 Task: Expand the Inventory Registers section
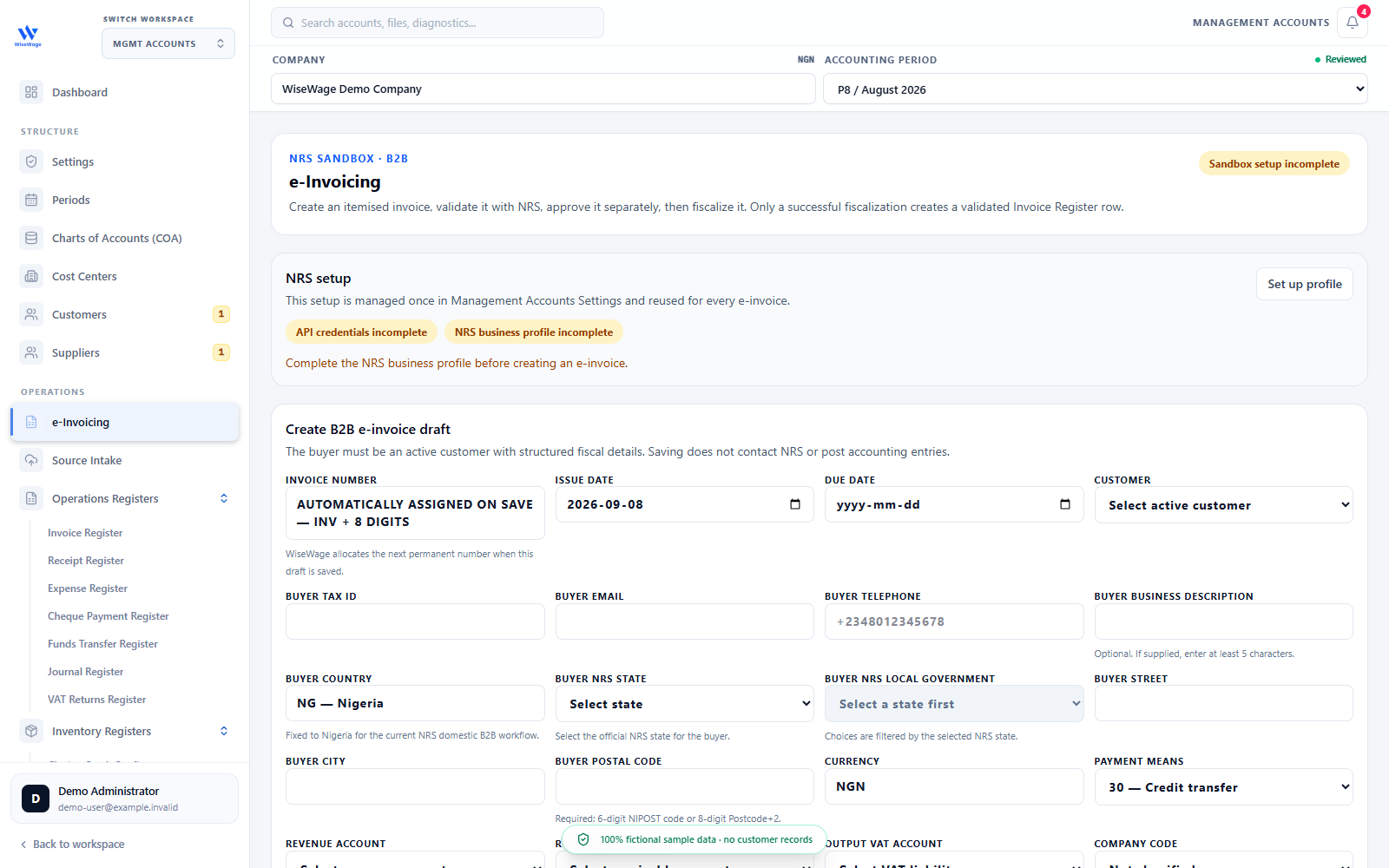point(224,731)
